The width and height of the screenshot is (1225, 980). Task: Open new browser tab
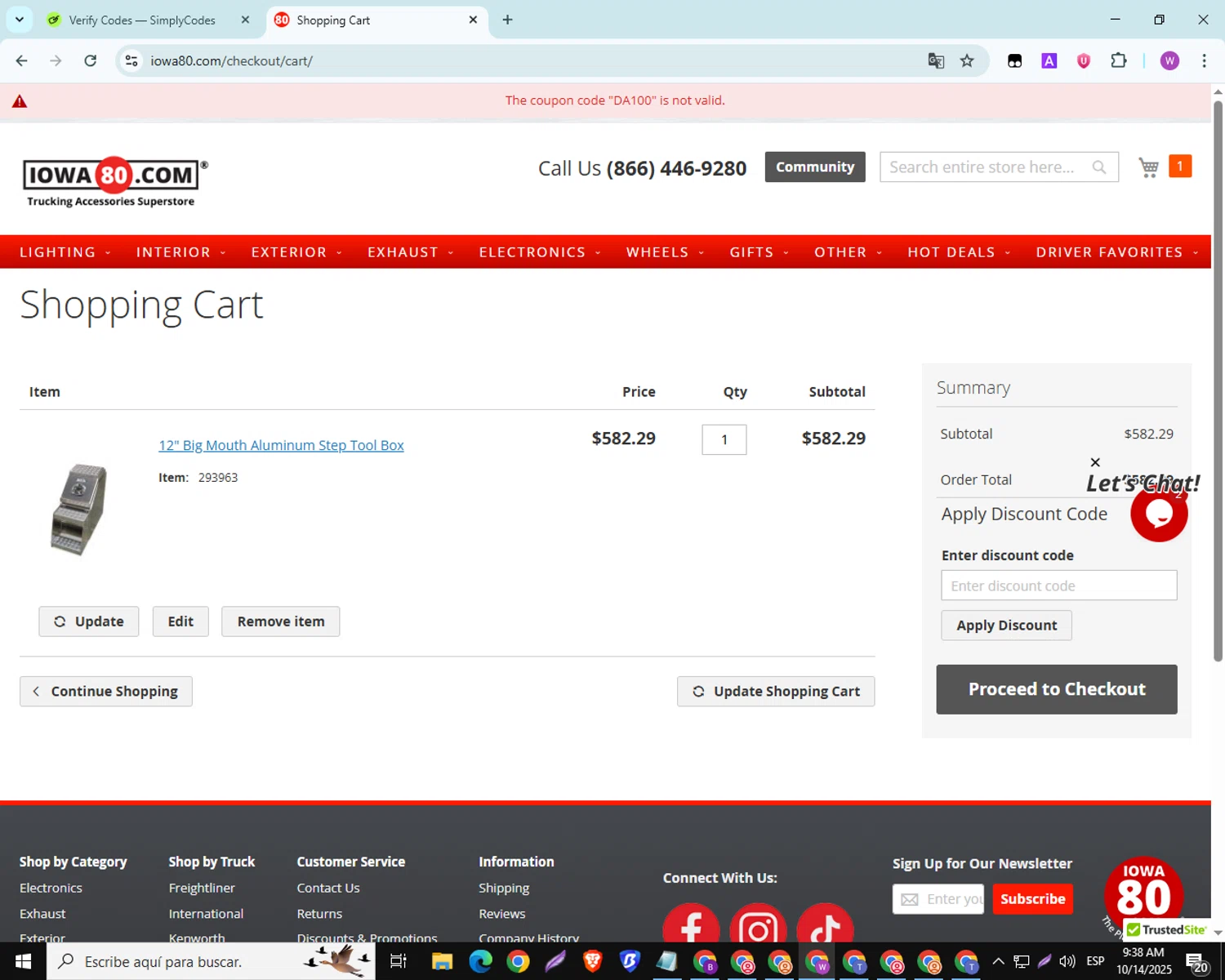tap(507, 20)
